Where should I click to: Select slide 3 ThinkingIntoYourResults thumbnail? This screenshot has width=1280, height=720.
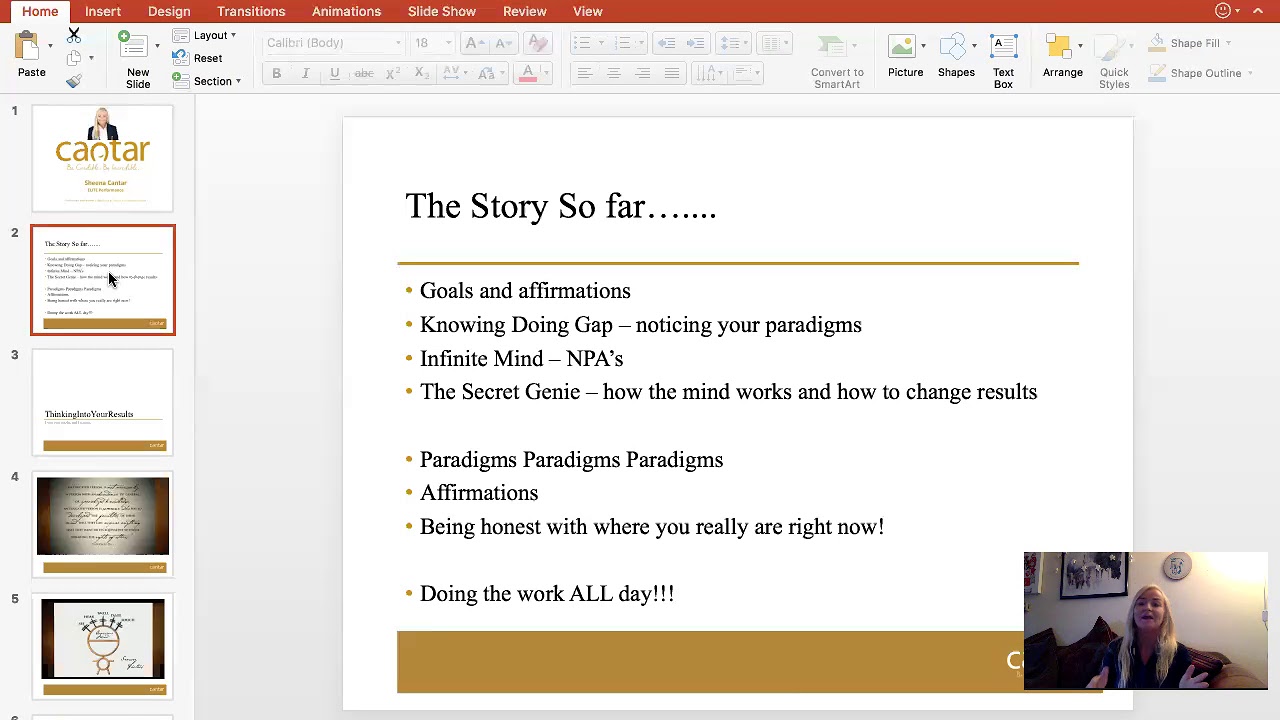[x=103, y=402]
